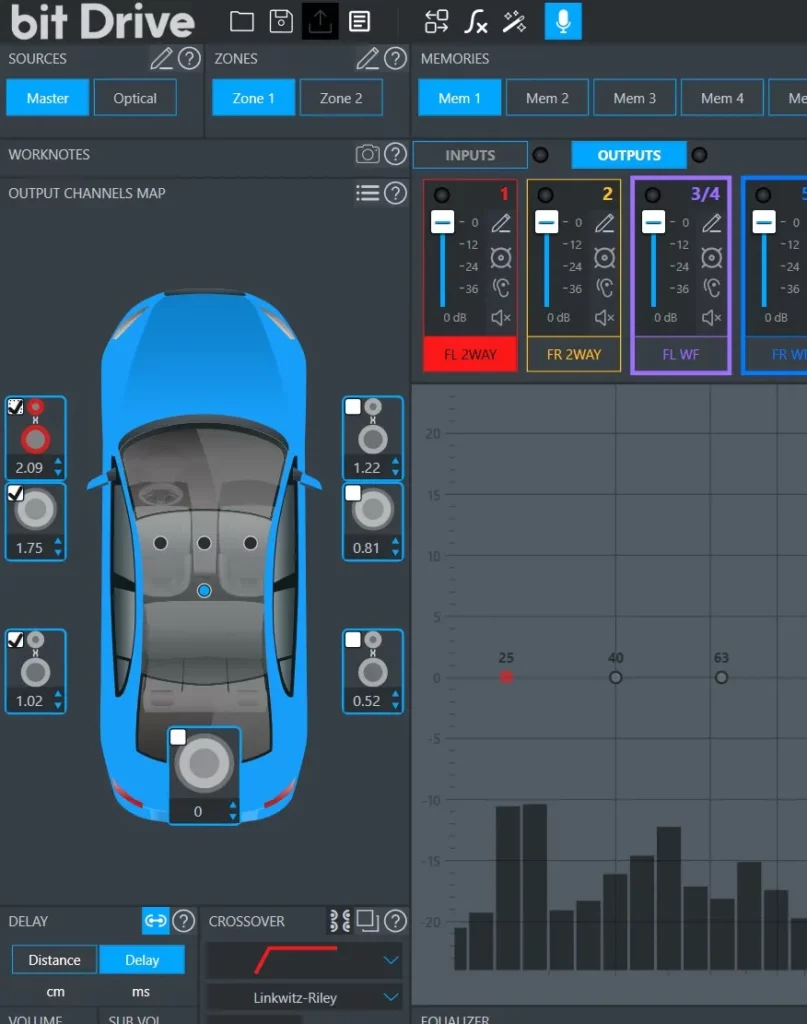Click the channel routing swap icon

tap(436, 22)
